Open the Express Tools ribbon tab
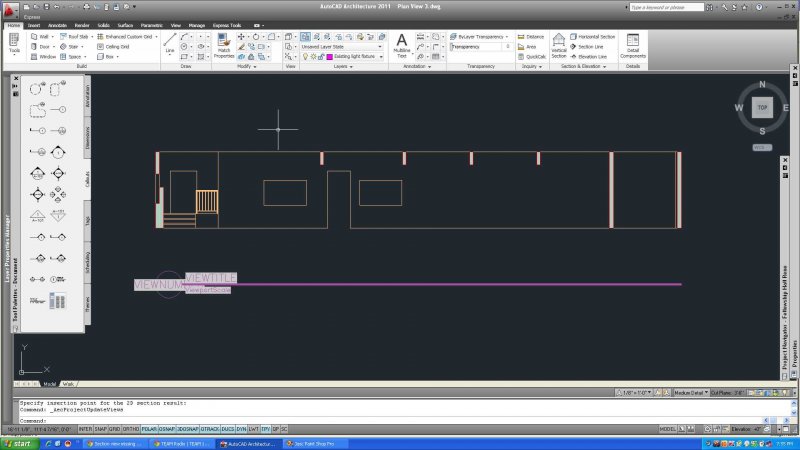 227,25
